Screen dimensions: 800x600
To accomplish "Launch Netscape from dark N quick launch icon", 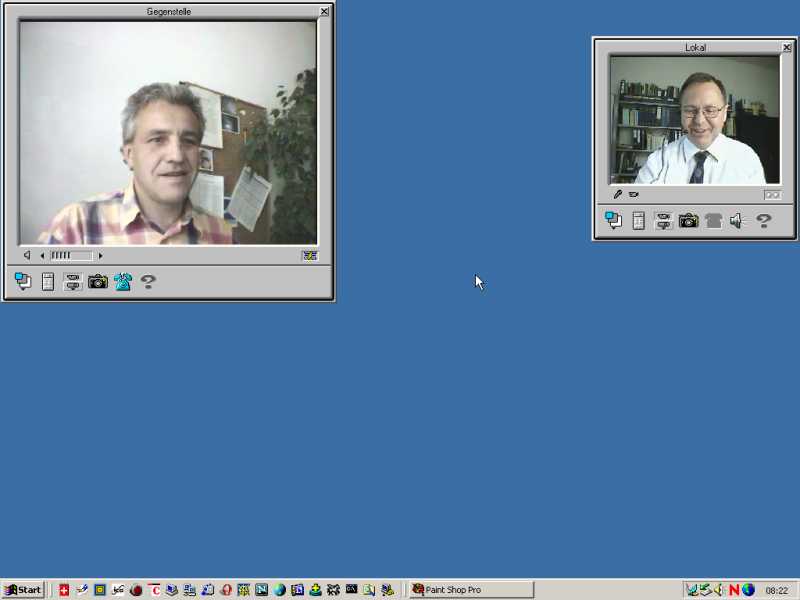I will click(261, 590).
